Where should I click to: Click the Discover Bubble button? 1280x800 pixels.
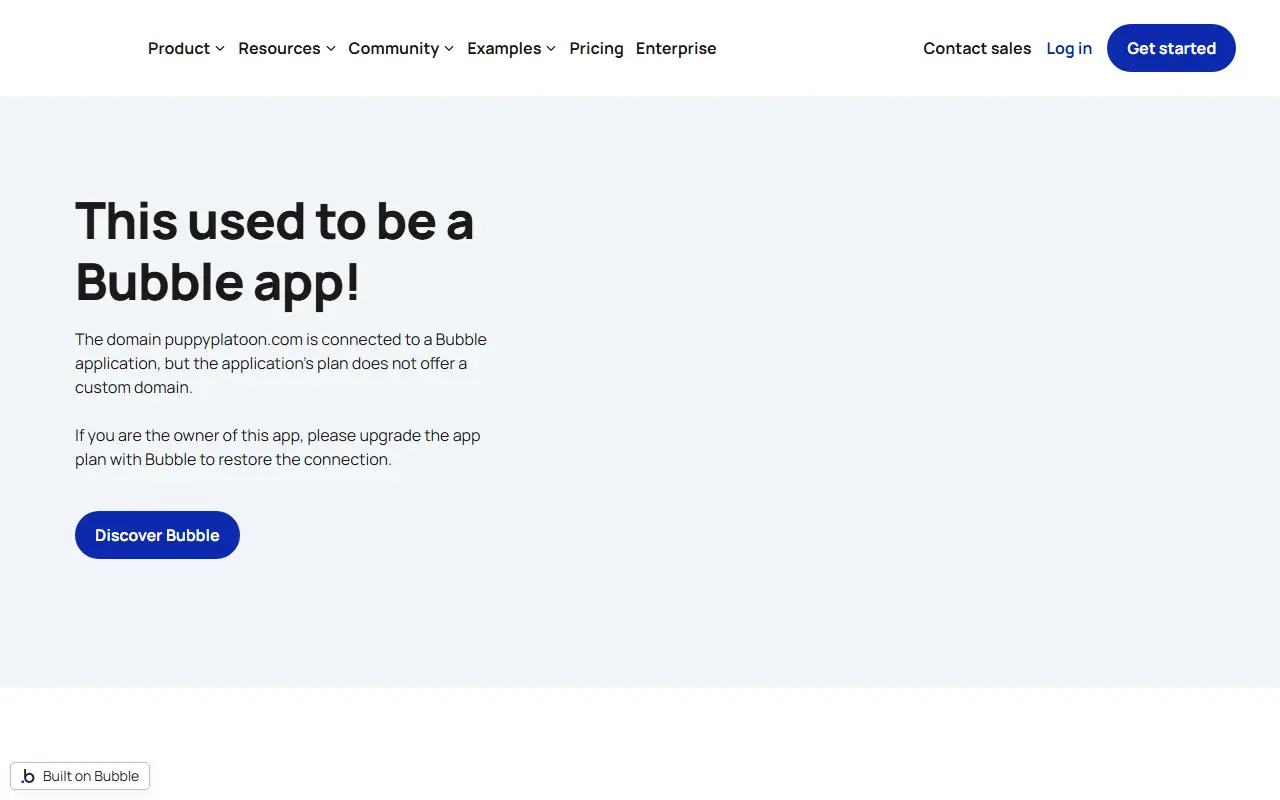coord(157,535)
